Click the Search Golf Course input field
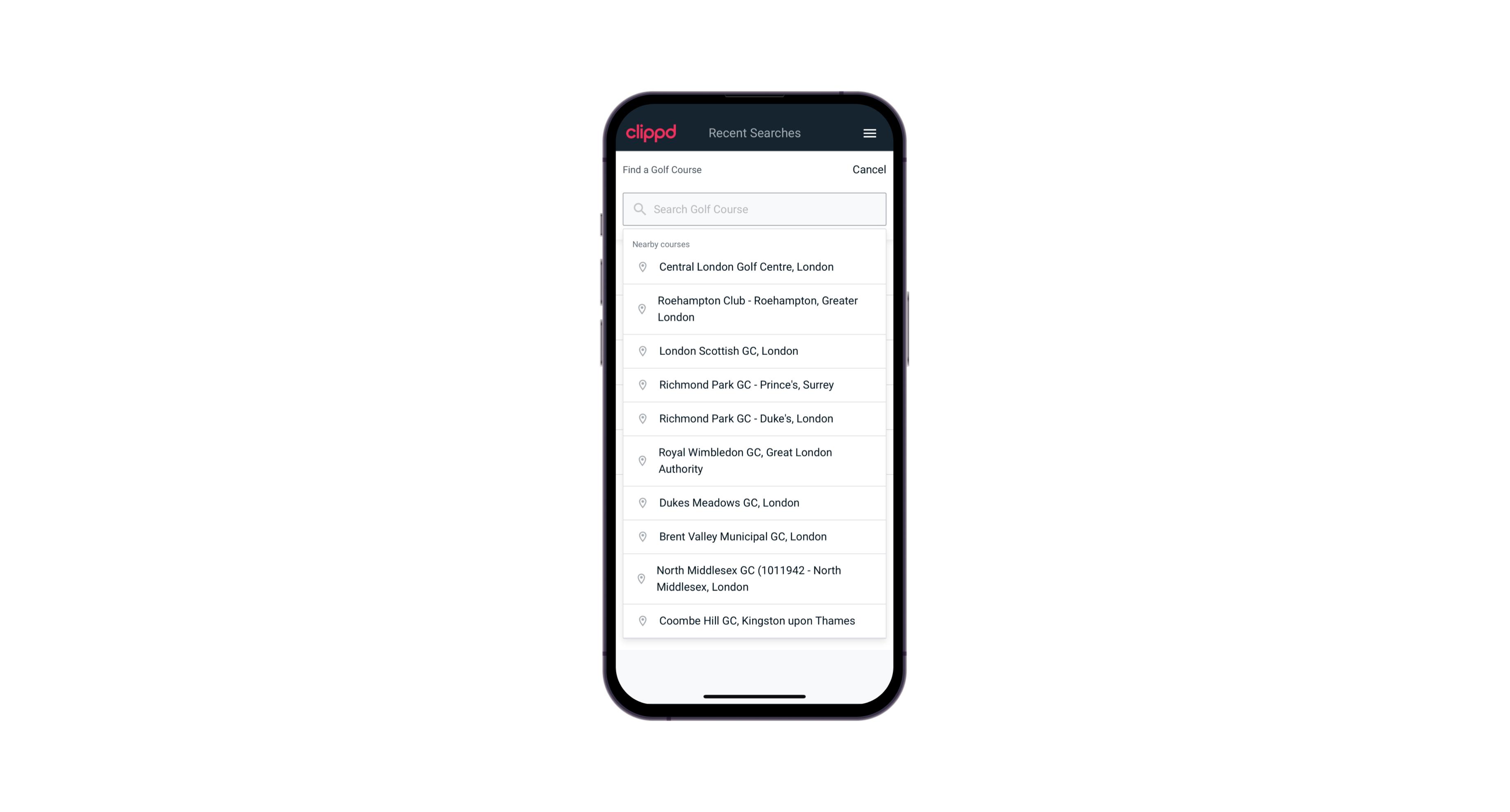This screenshot has width=1510, height=812. (755, 209)
